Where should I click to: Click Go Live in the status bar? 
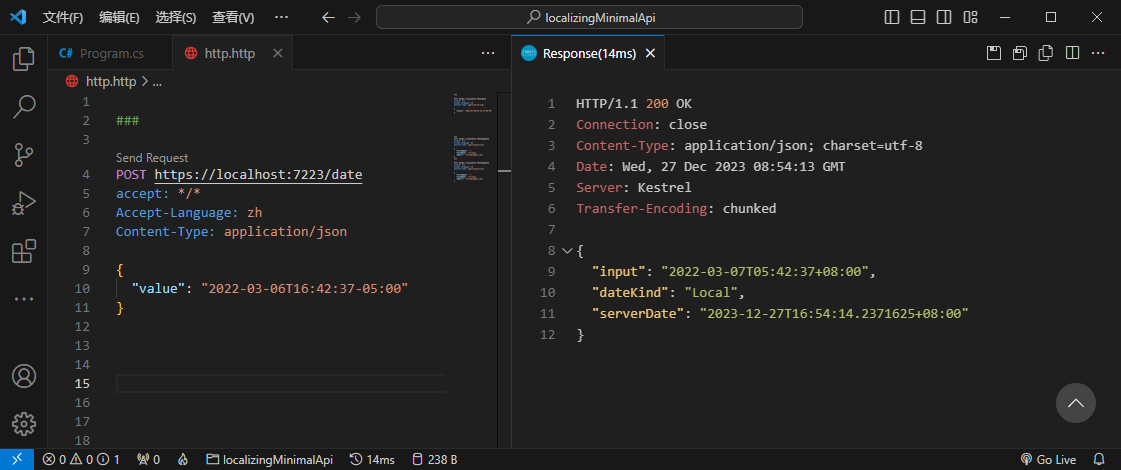(1048, 459)
